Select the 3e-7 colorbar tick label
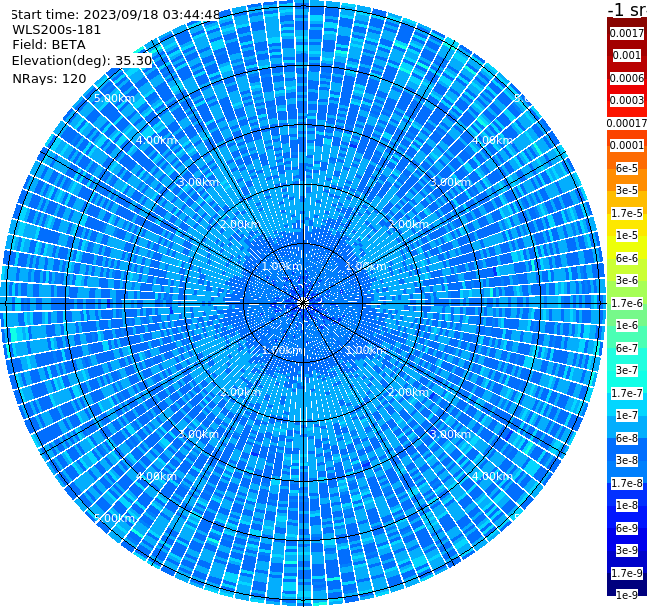Viewport: 647px width, 607px height. 627,370
